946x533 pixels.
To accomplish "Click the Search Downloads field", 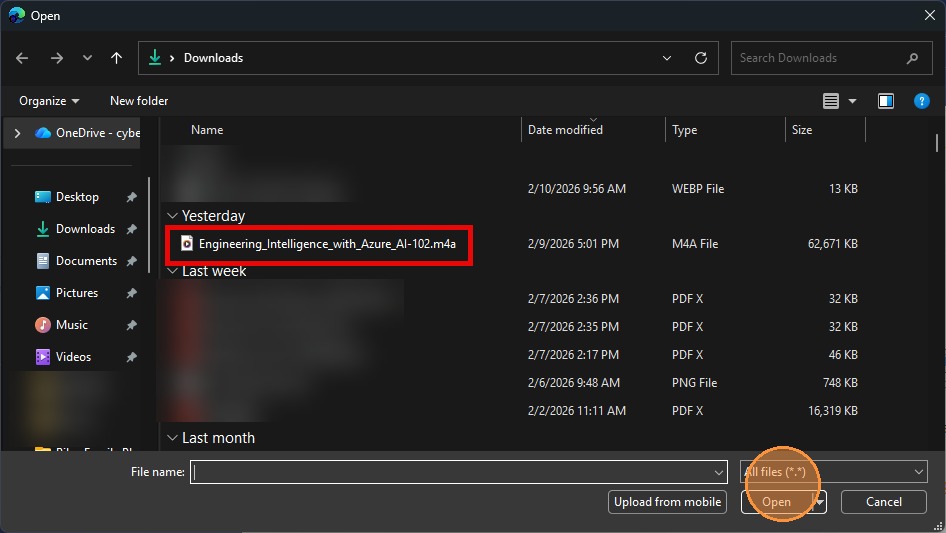I will (x=831, y=58).
